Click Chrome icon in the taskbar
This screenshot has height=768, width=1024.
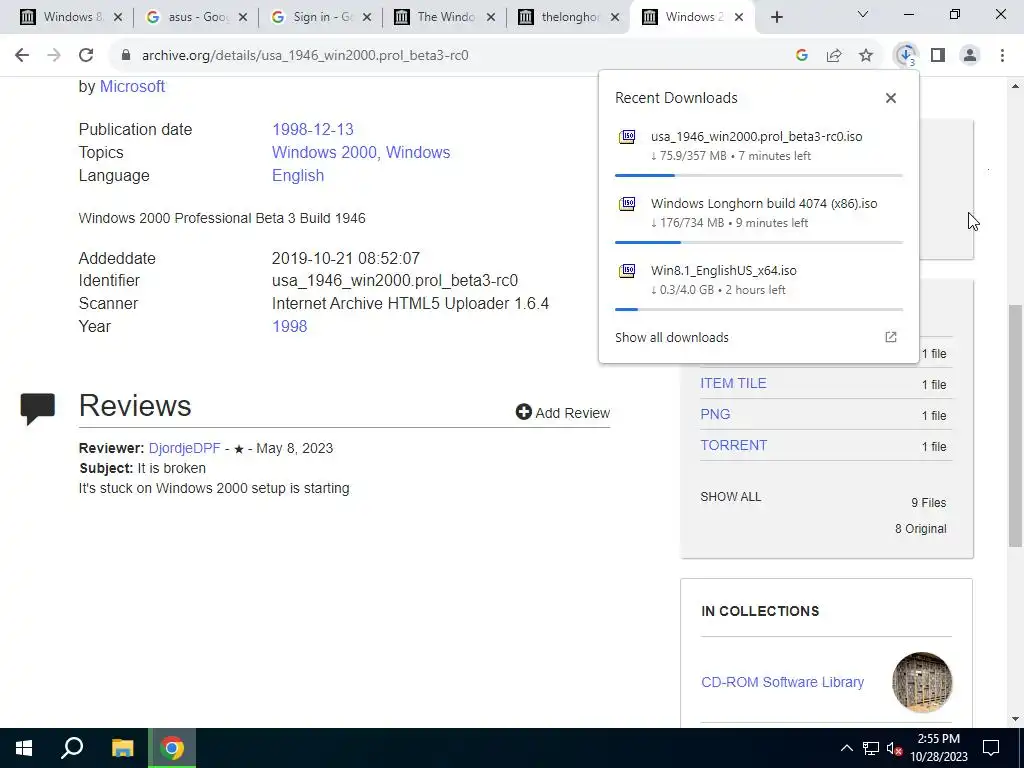click(x=172, y=748)
